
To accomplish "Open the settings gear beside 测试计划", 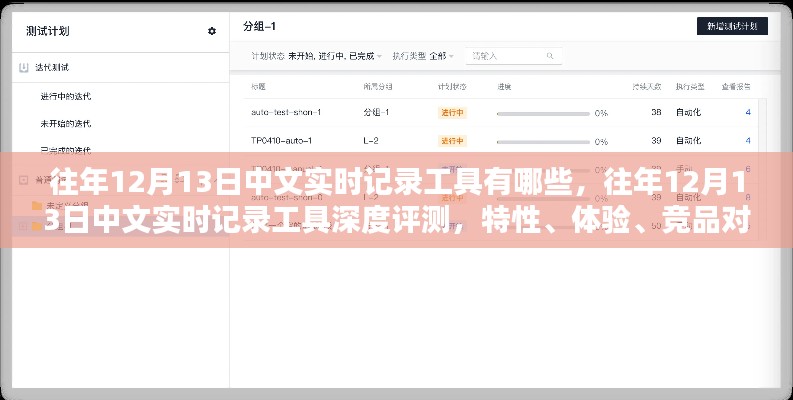I will (211, 31).
